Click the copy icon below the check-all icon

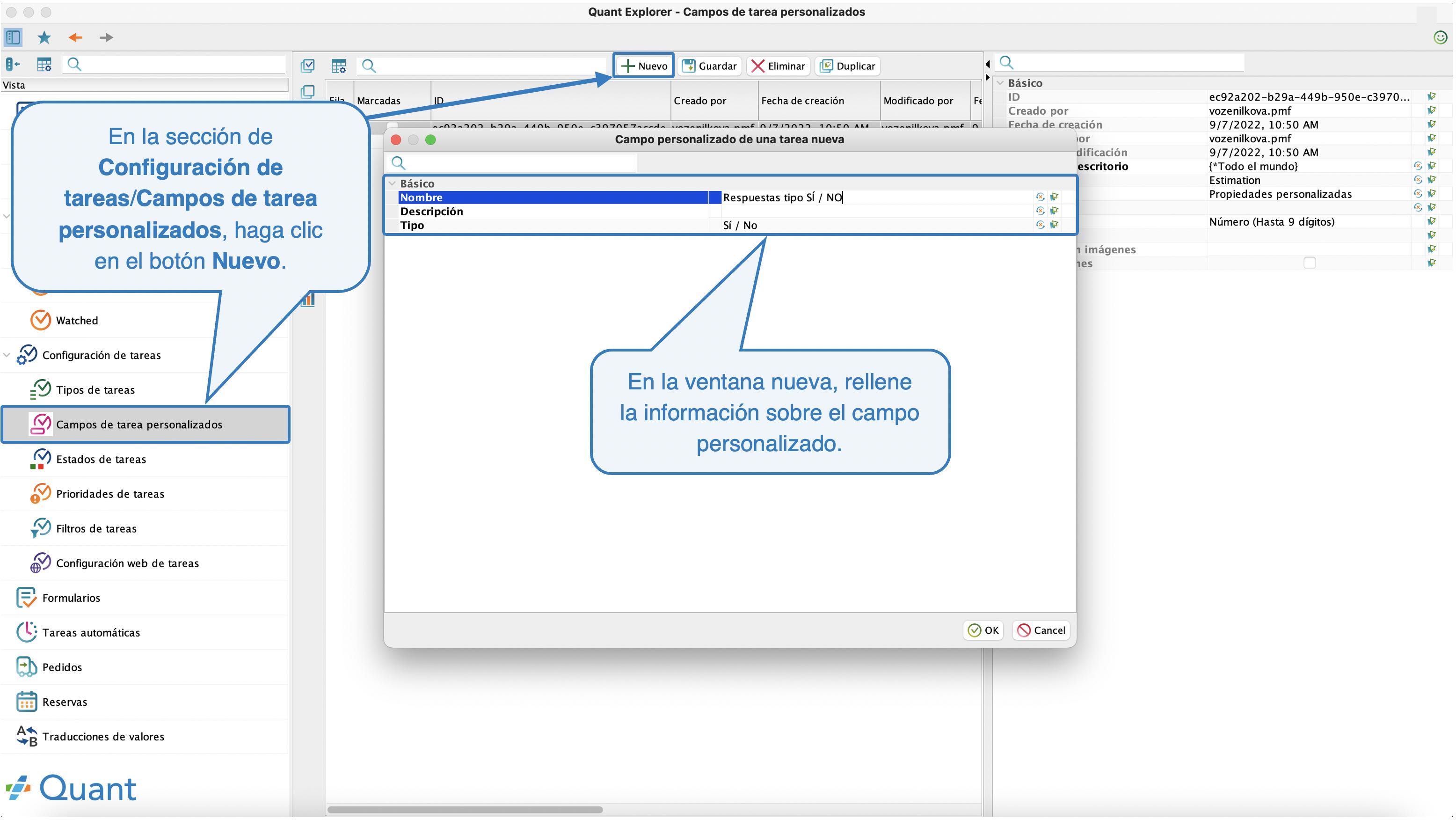tap(307, 91)
